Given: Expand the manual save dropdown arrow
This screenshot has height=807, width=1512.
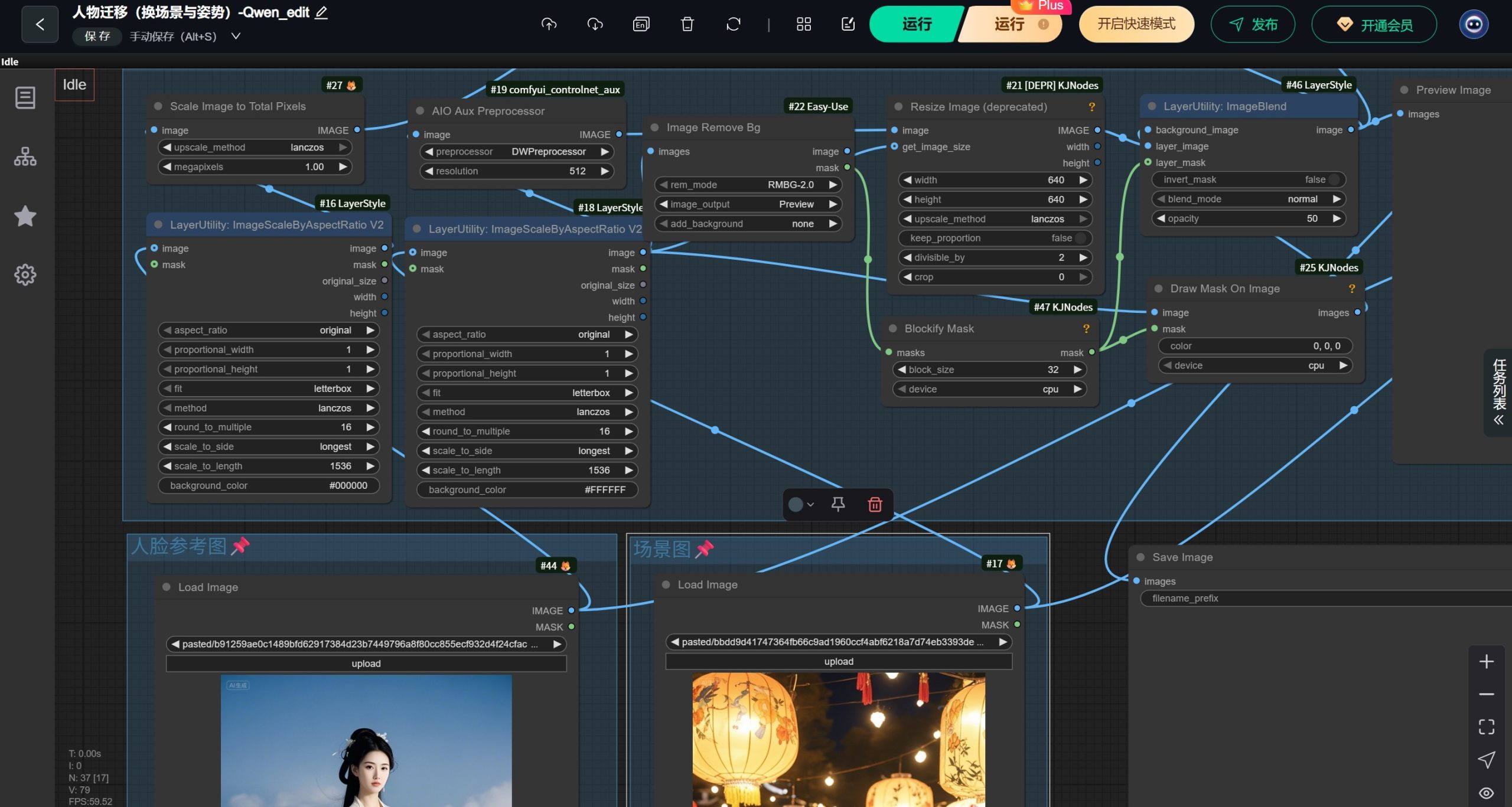Looking at the screenshot, I should tap(236, 37).
